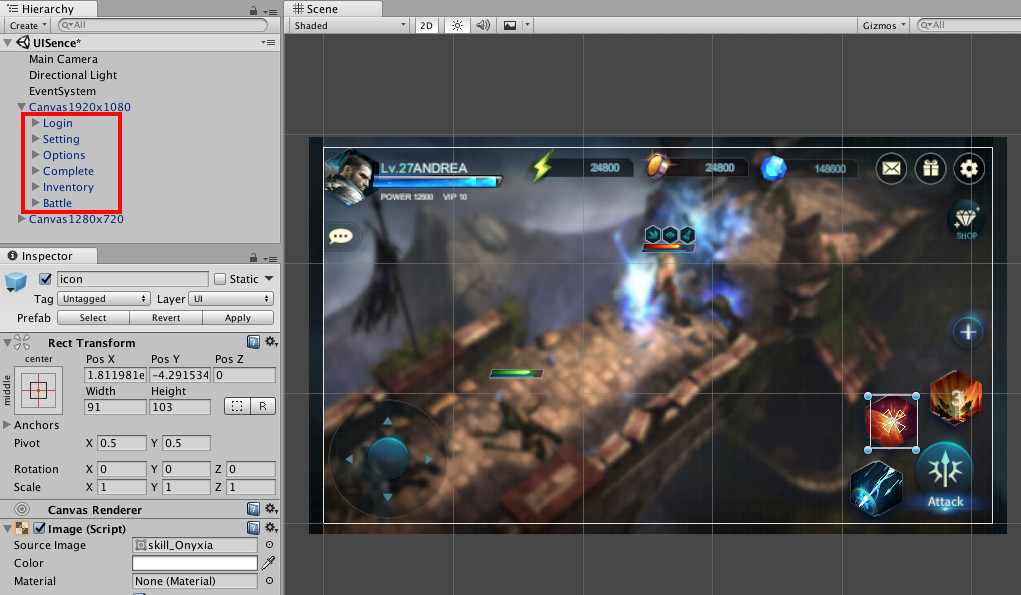This screenshot has width=1021, height=595.
Task: Click the mail envelope icon in game view
Action: (x=891, y=169)
